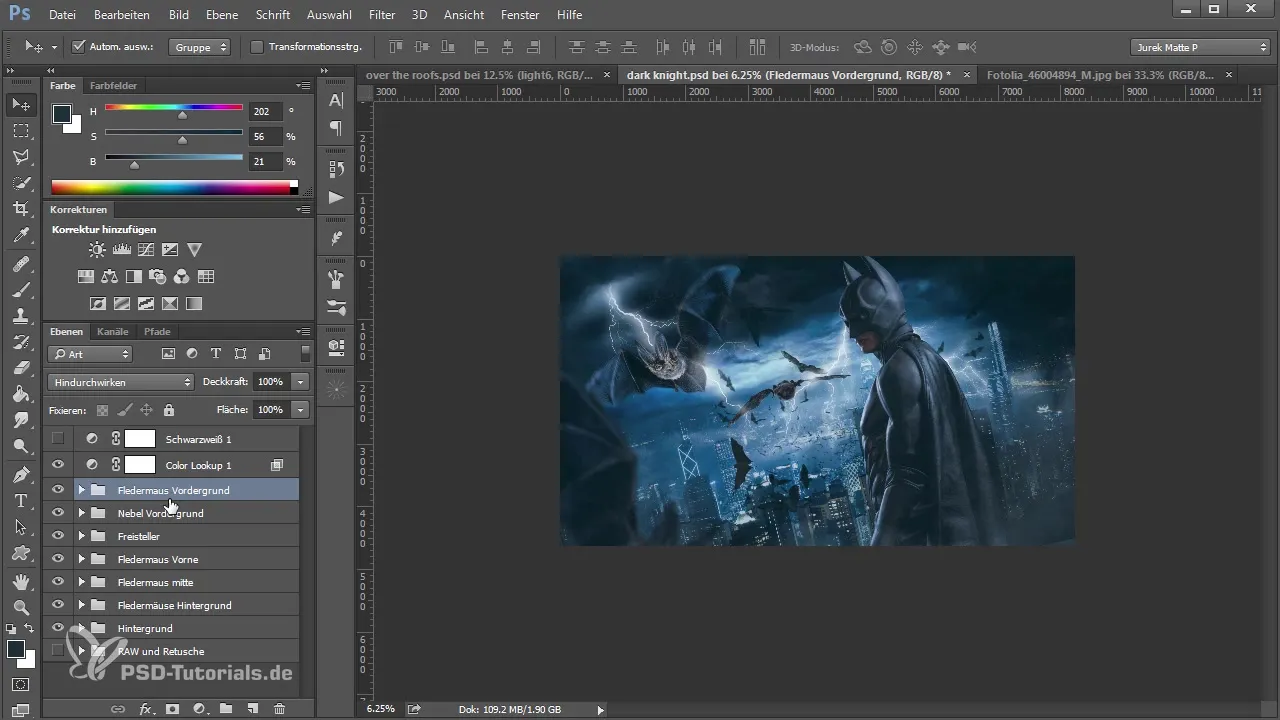The image size is (1280, 720).
Task: Click the hue slider in the Farbe panel
Action: tap(174, 107)
